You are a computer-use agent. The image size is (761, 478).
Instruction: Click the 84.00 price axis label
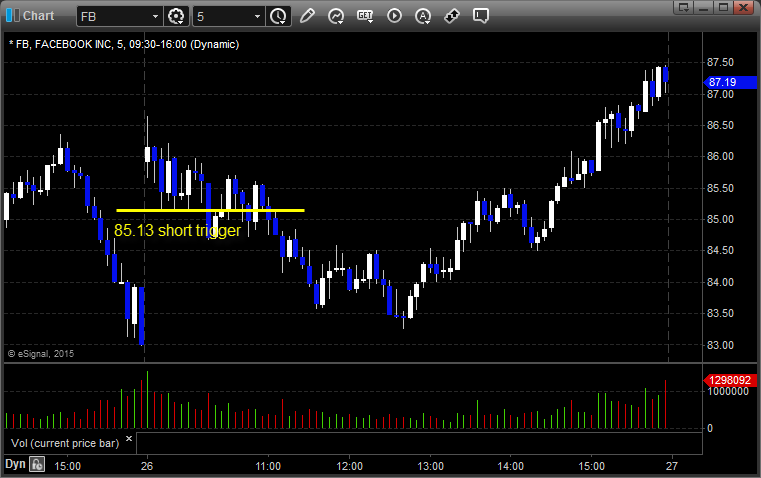(720, 282)
